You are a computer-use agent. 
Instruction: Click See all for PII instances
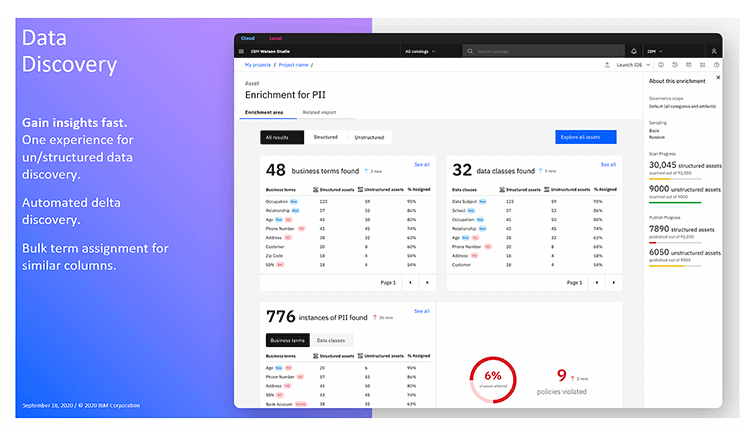(x=422, y=311)
